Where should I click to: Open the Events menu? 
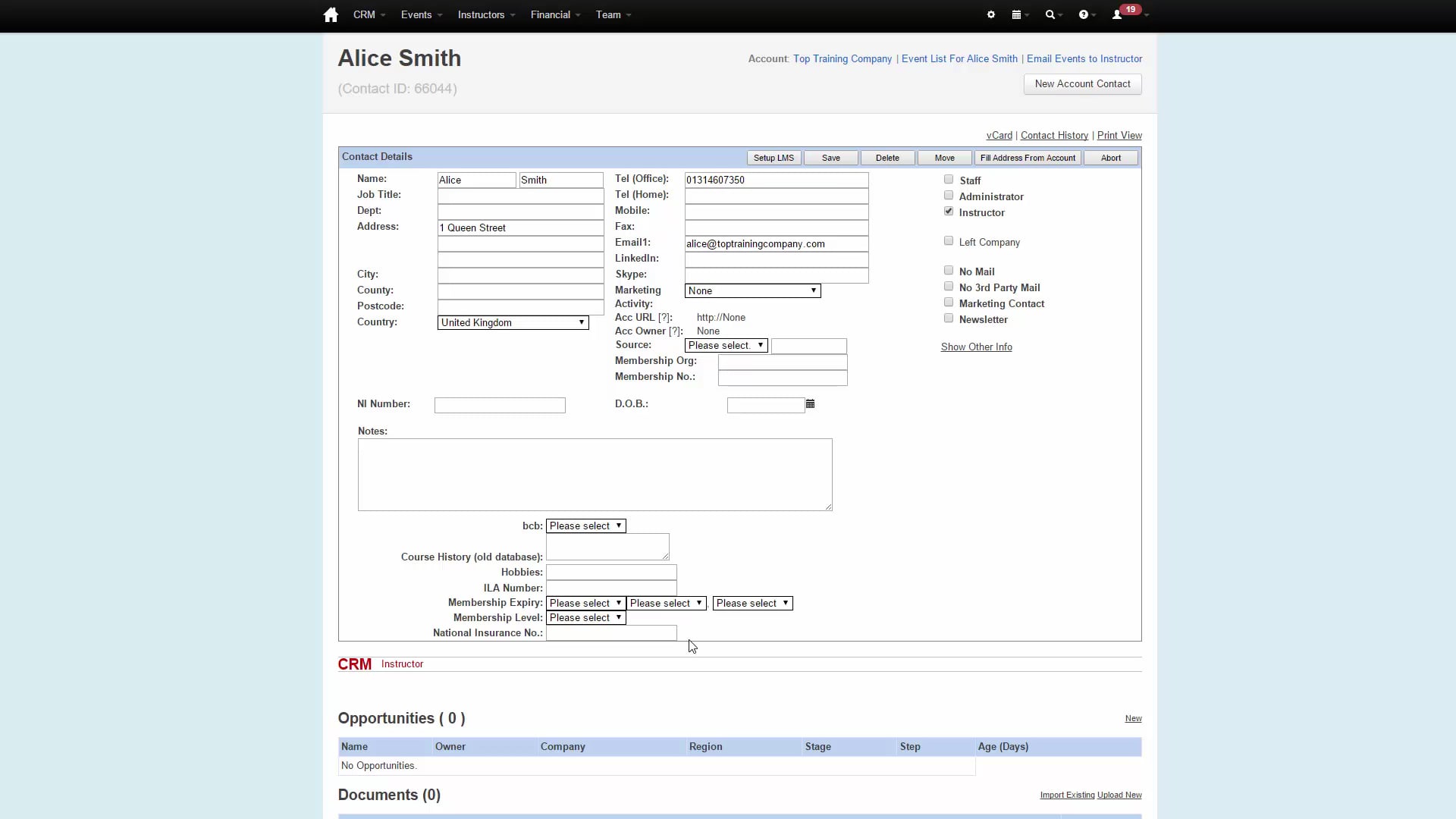coord(422,15)
